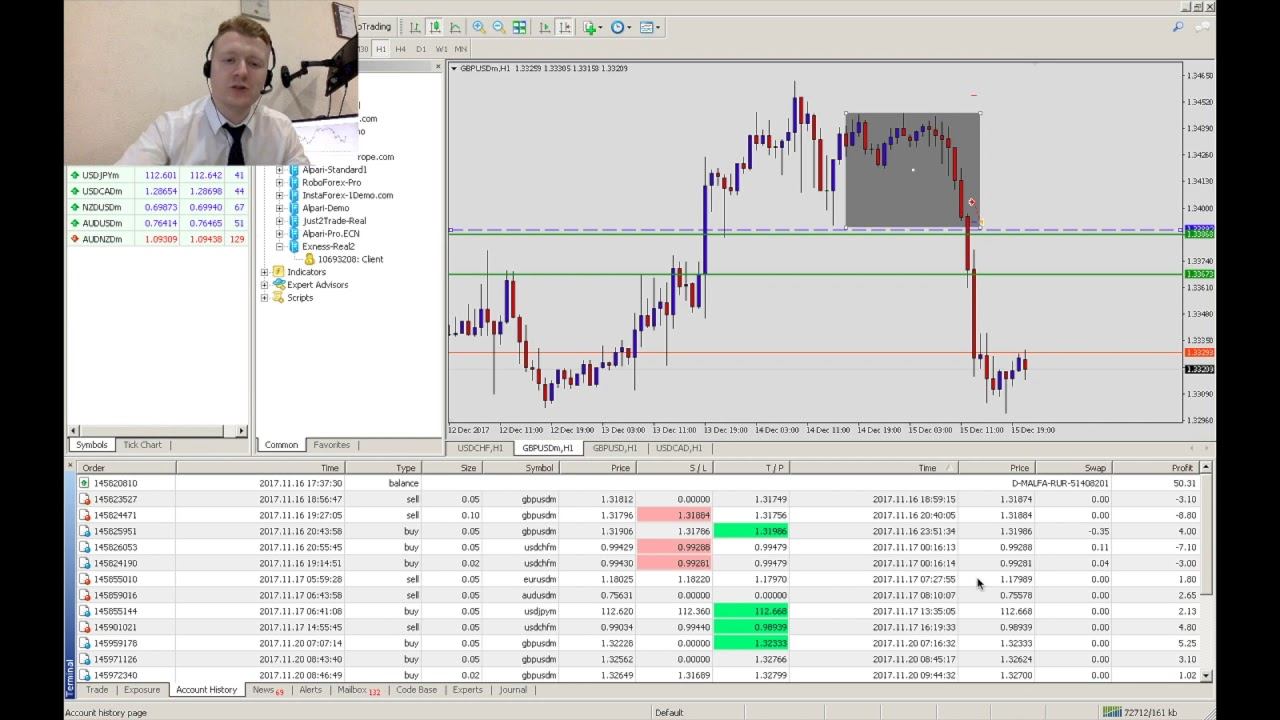The width and height of the screenshot is (1280, 720).
Task: Select the NZDUSDm row in Market Watch
Action: tap(157, 207)
